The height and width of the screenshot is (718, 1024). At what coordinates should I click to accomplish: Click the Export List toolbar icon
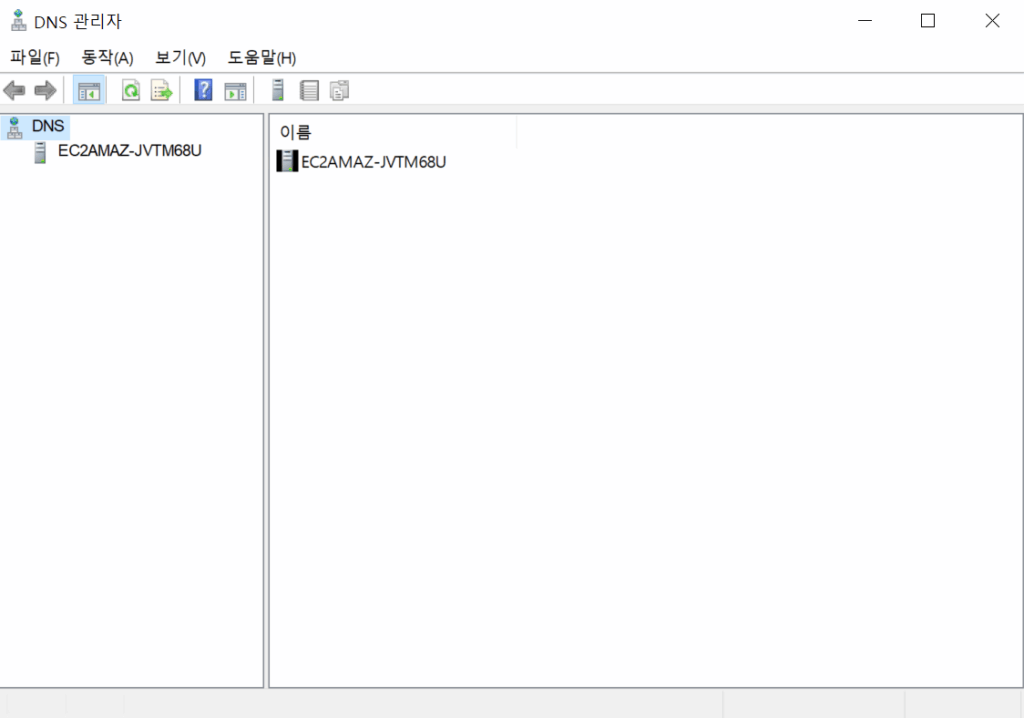point(161,91)
